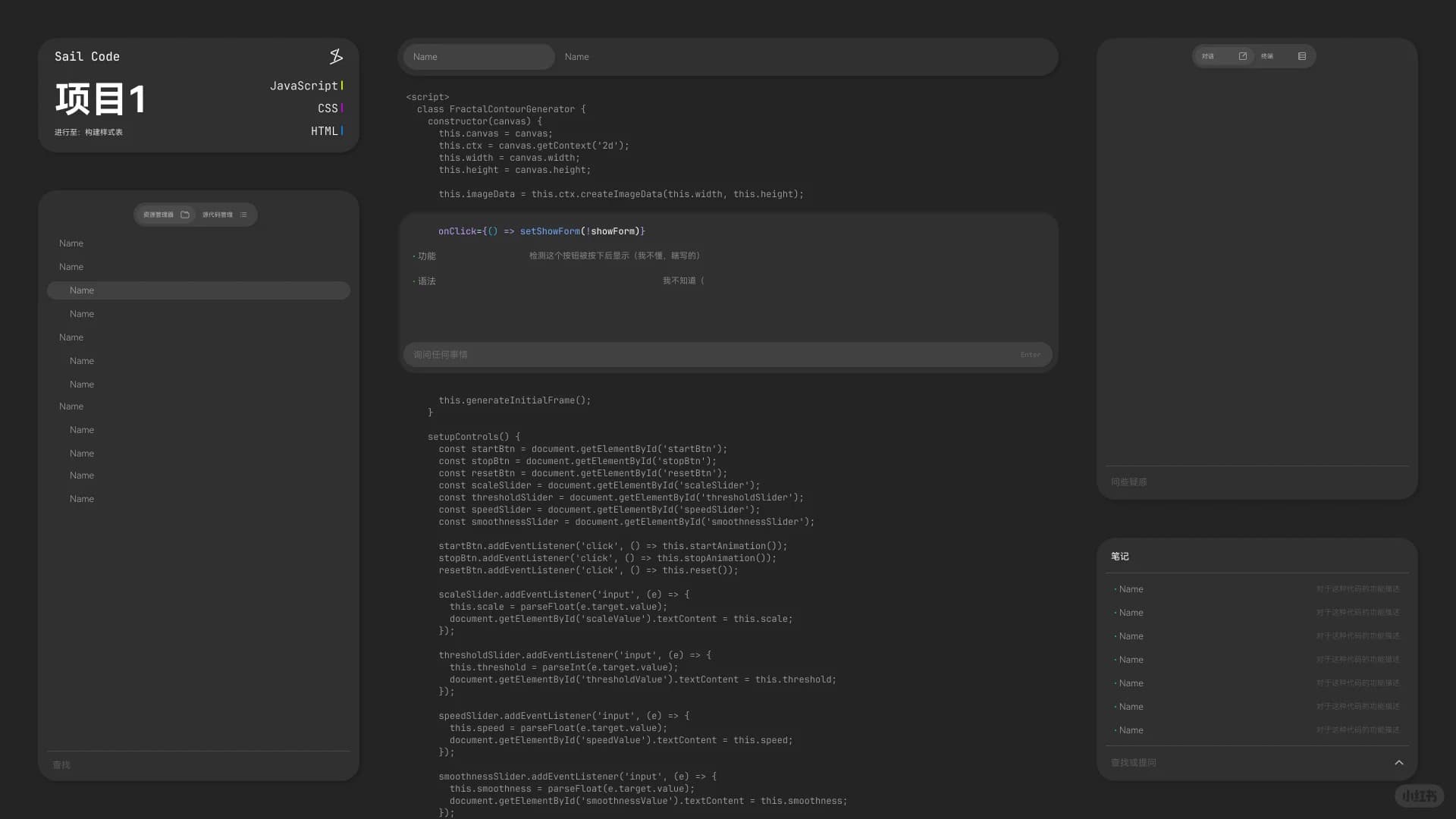Click the 我不知道 syntax answer text
1456x819 pixels.
coord(683,281)
